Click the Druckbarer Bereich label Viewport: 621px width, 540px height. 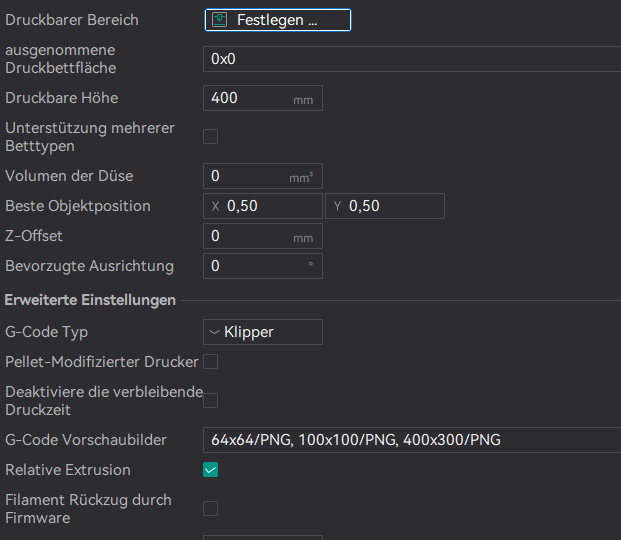tap(72, 20)
